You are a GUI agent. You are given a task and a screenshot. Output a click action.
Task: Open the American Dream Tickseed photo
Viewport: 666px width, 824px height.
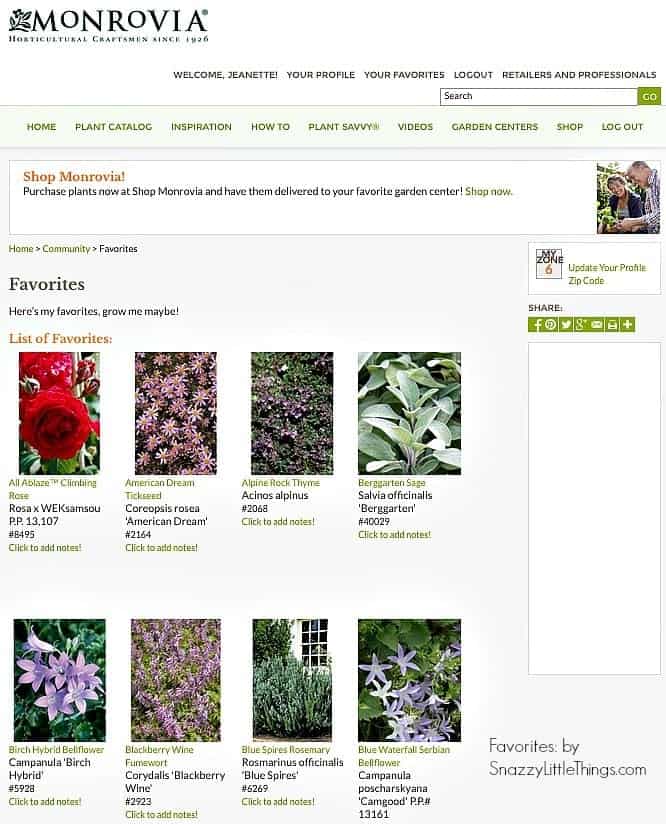pos(176,413)
